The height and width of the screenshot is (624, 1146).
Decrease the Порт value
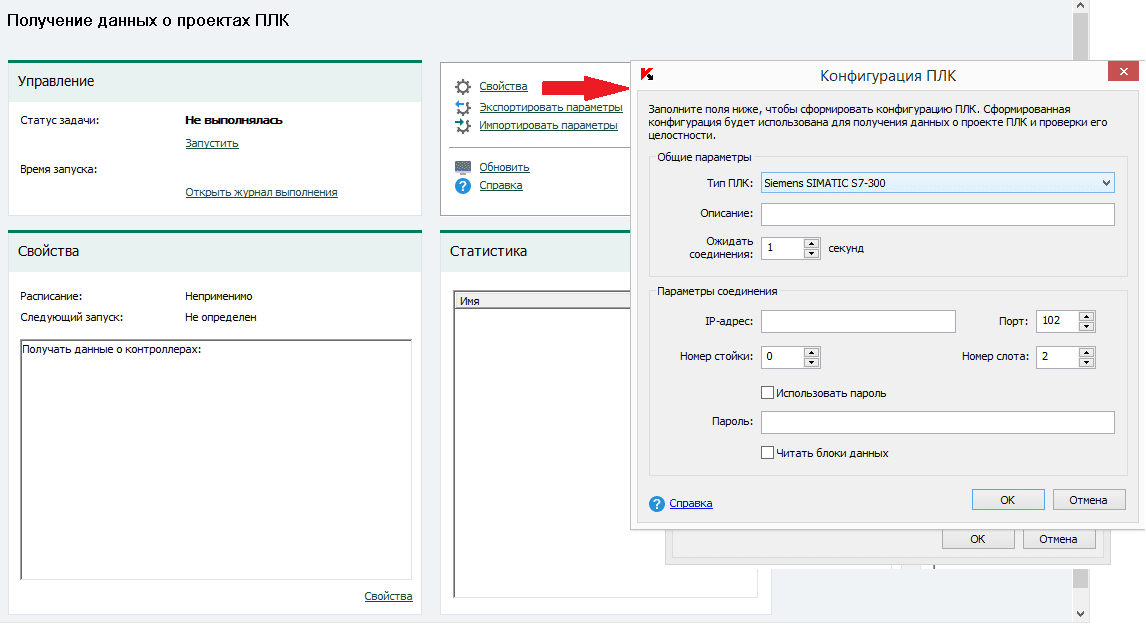1087,326
